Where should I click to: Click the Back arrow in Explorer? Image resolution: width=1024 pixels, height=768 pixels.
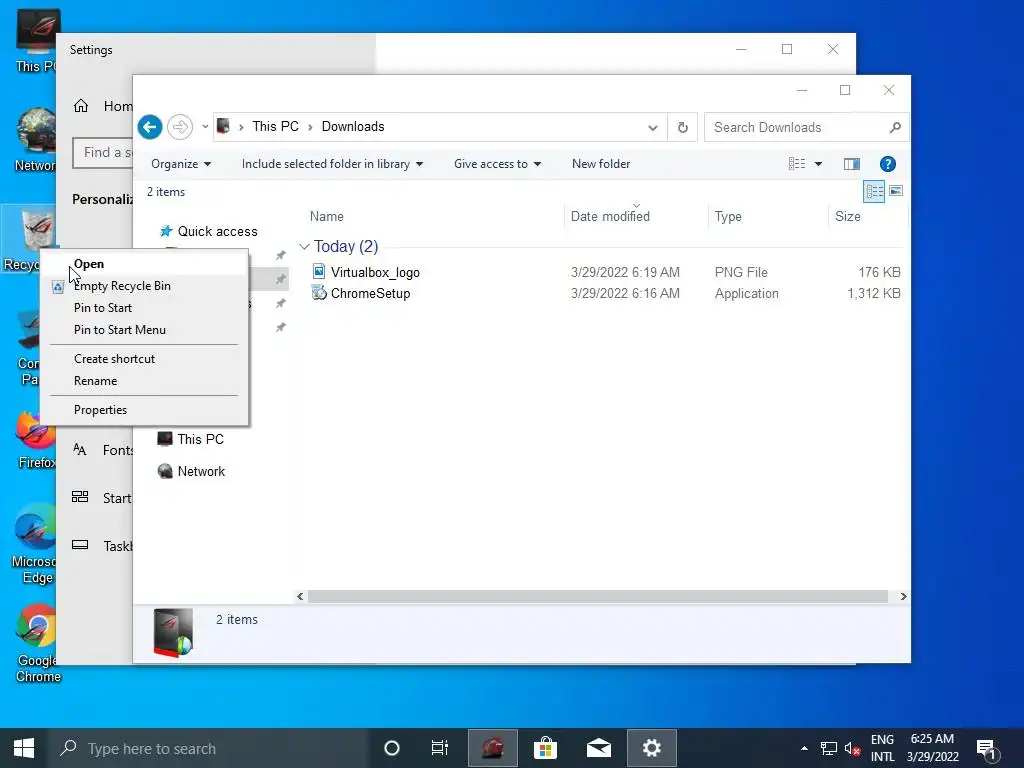[150, 127]
